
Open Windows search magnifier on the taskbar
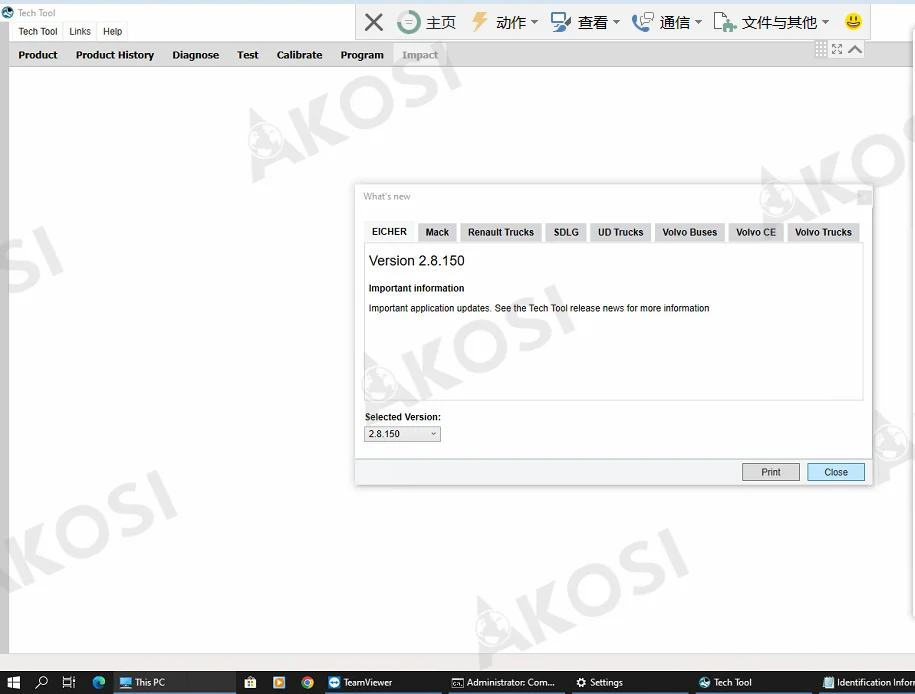click(41, 682)
